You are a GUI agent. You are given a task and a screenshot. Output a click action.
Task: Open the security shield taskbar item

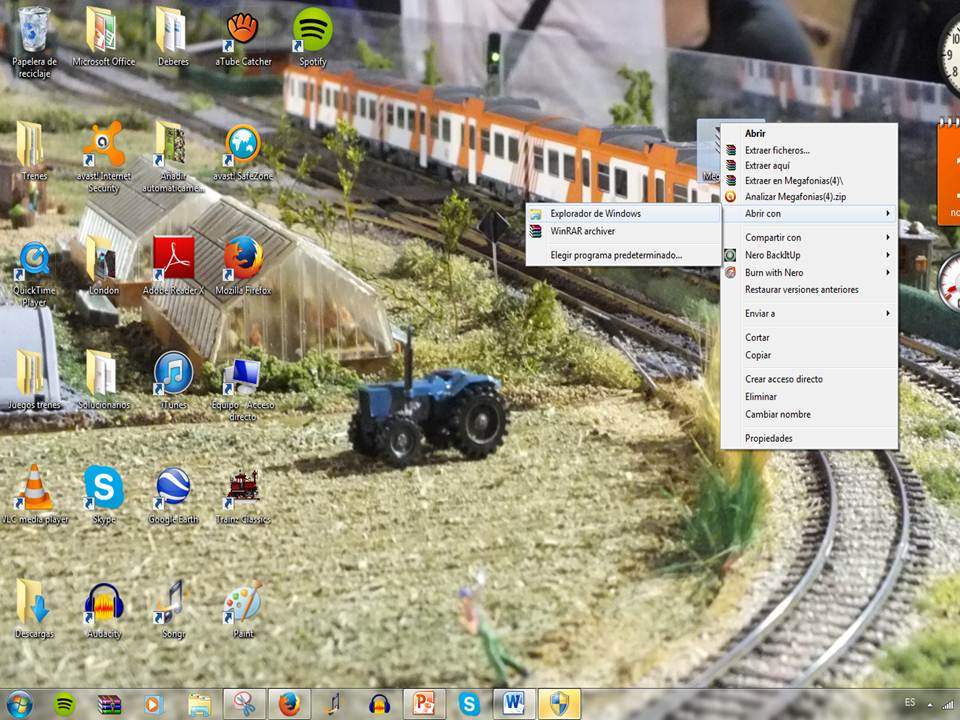[x=559, y=704]
